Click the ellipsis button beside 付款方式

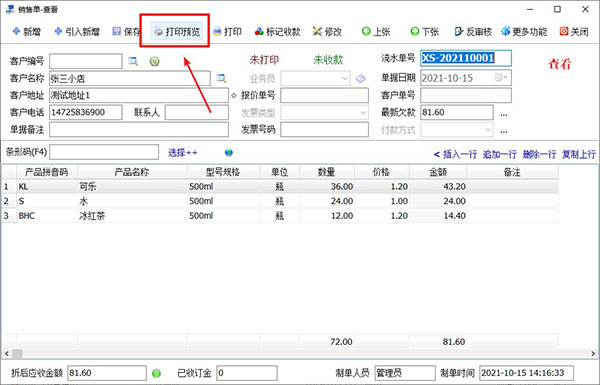tap(504, 131)
